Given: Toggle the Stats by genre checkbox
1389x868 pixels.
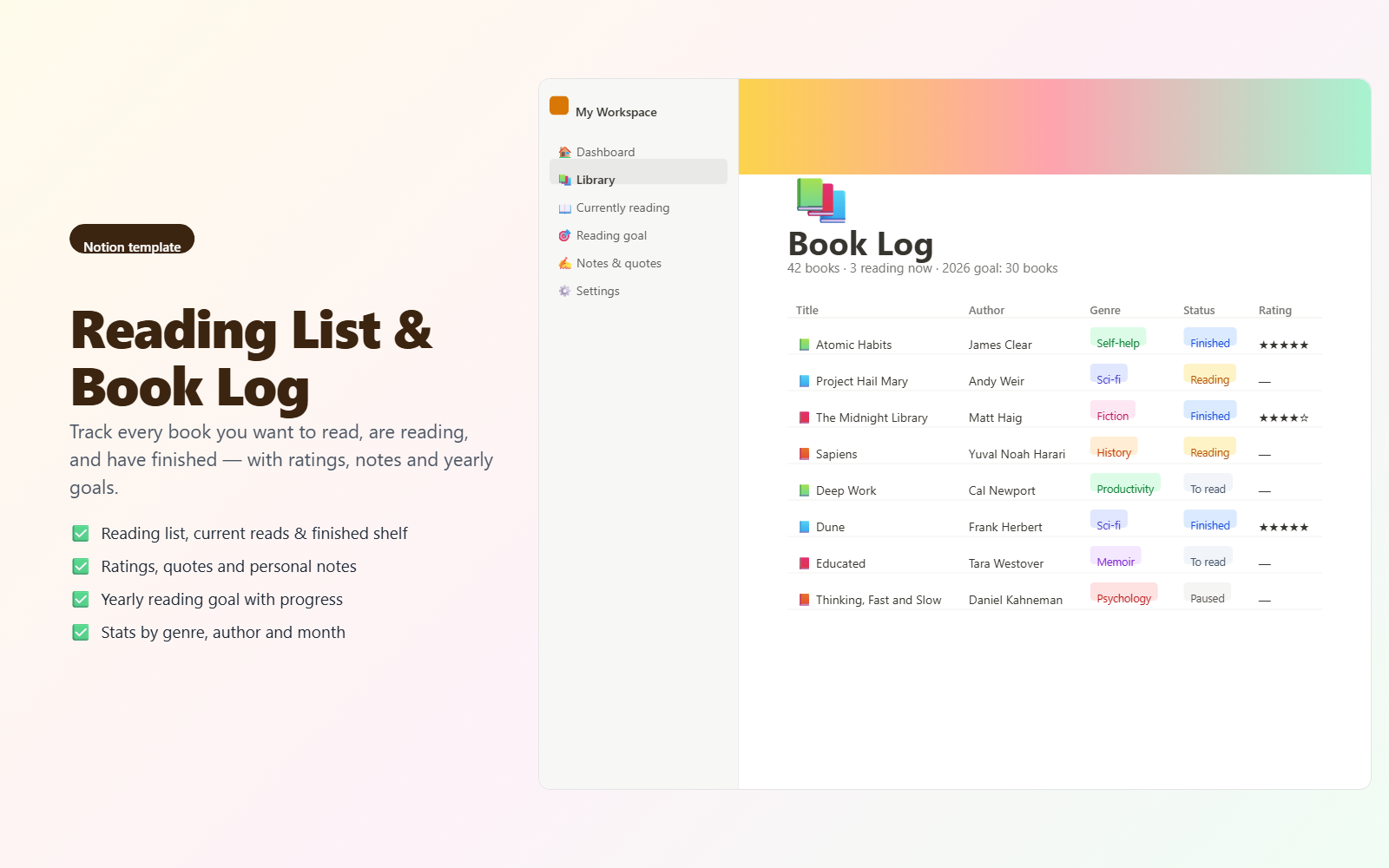Looking at the screenshot, I should click(x=81, y=633).
